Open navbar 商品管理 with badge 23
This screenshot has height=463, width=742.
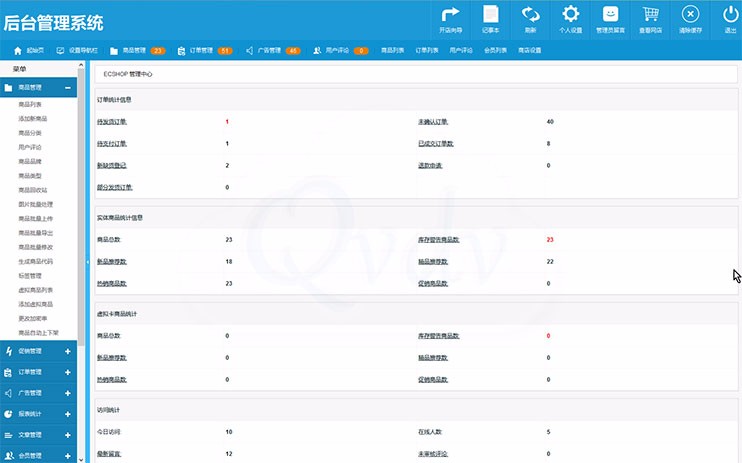(138, 50)
